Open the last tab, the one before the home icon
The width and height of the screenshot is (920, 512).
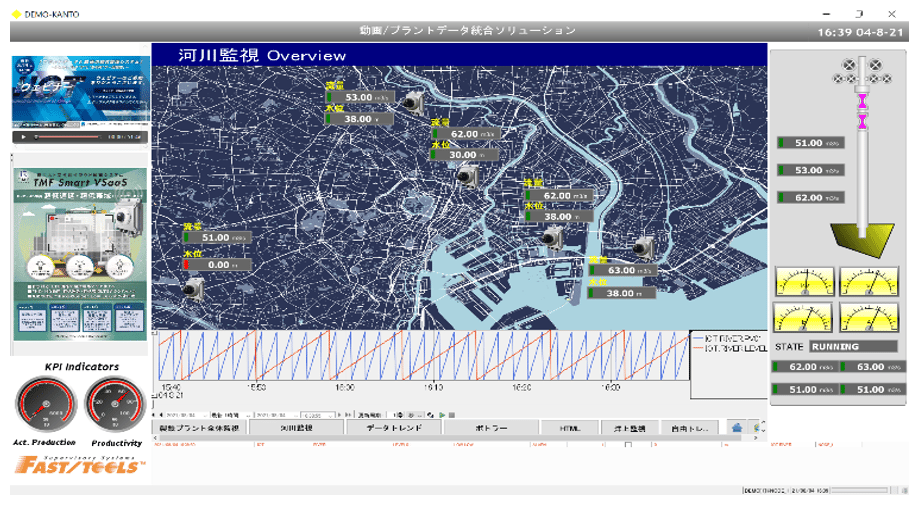[x=690, y=428]
